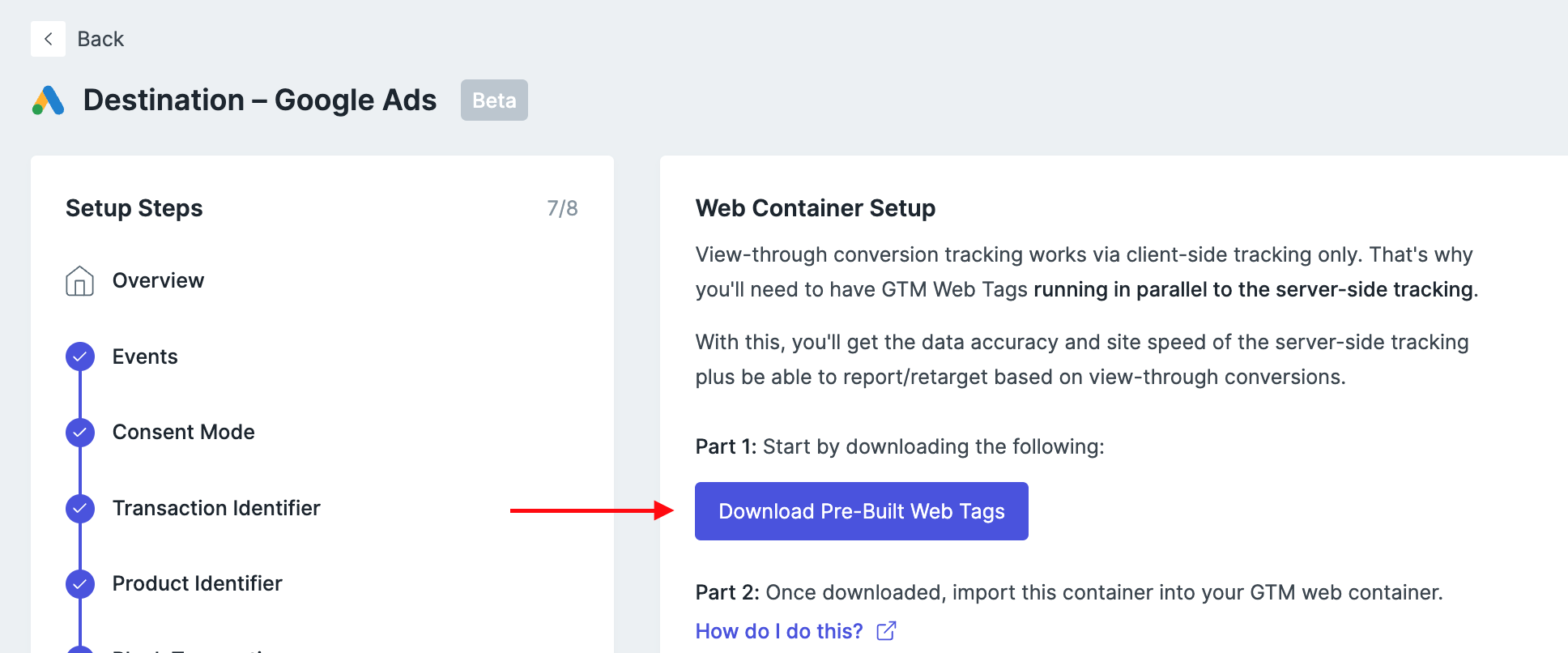The height and width of the screenshot is (653, 1568).
Task: Click the external link icon beside 'How do I do this?'
Action: click(x=887, y=630)
